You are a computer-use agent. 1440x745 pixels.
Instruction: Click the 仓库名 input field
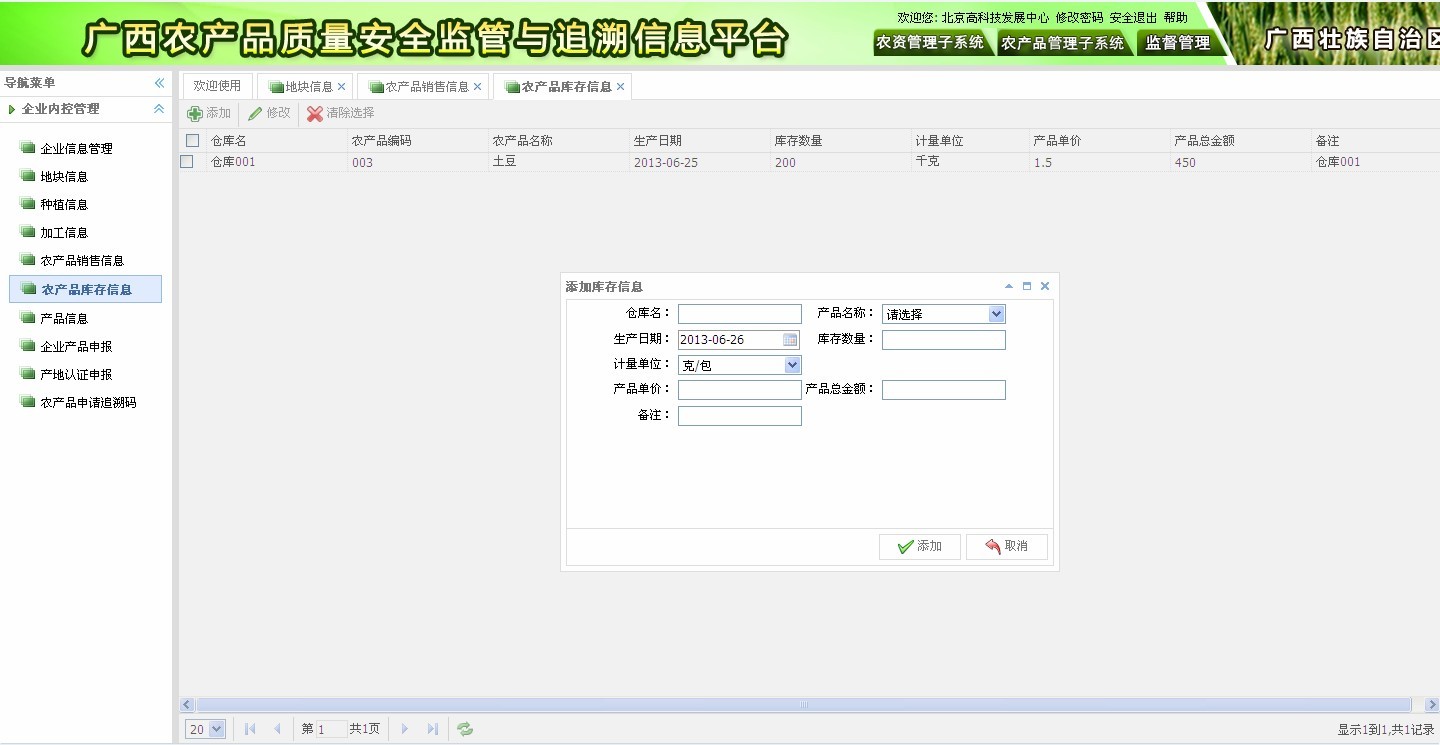[739, 314]
